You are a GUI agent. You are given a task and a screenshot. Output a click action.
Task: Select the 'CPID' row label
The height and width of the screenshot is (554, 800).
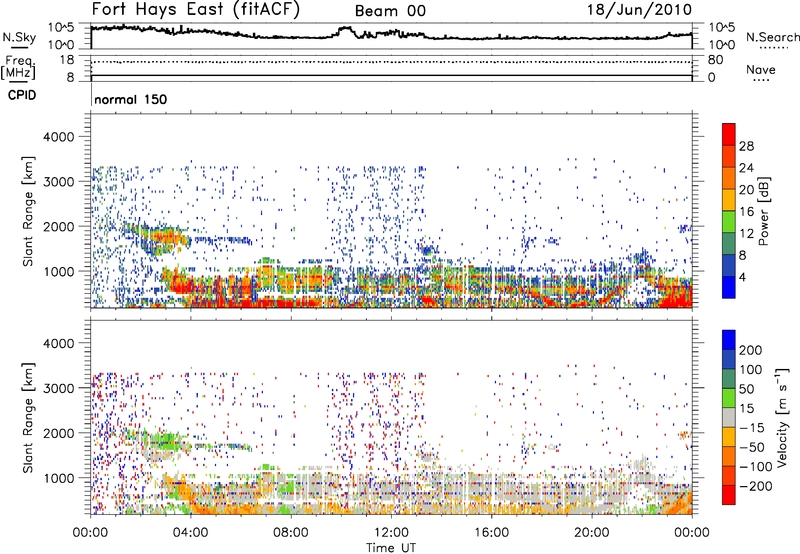pyautogui.click(x=22, y=95)
